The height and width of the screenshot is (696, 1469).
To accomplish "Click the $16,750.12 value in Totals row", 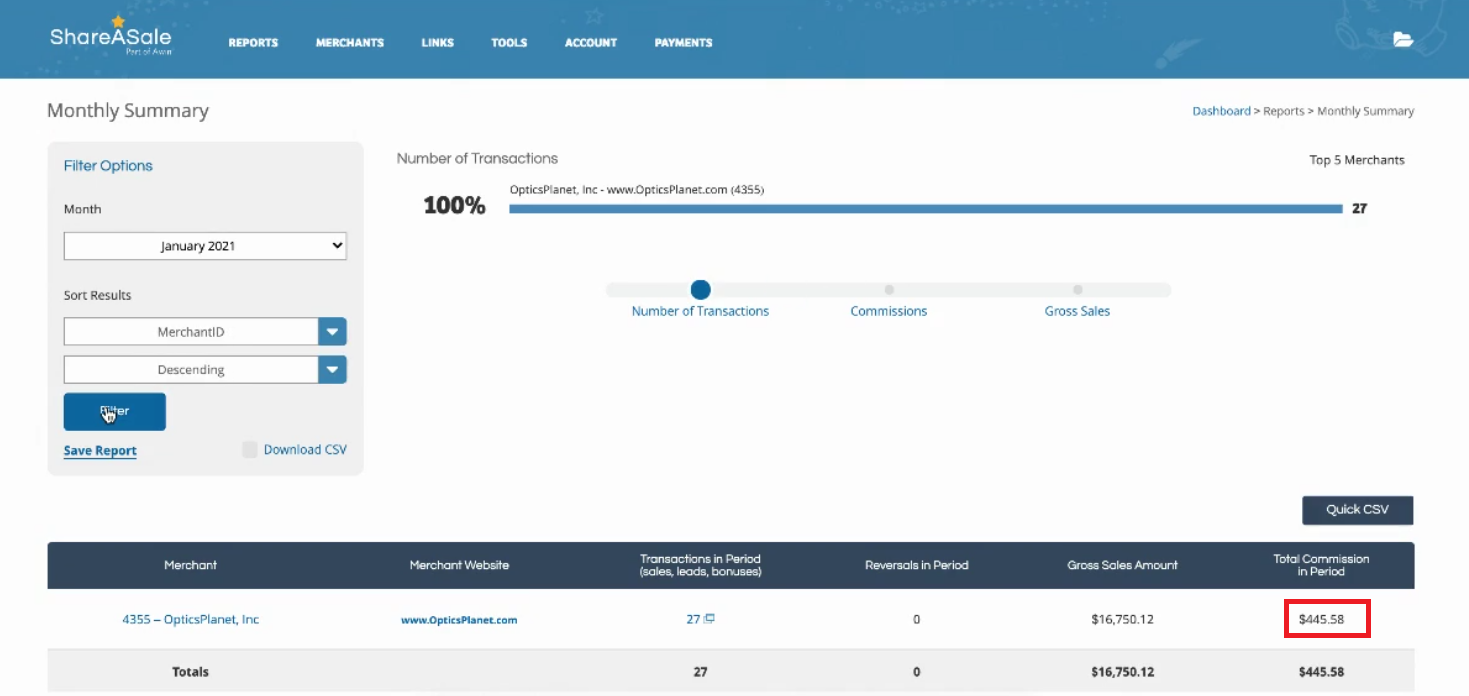I will pos(1122,672).
